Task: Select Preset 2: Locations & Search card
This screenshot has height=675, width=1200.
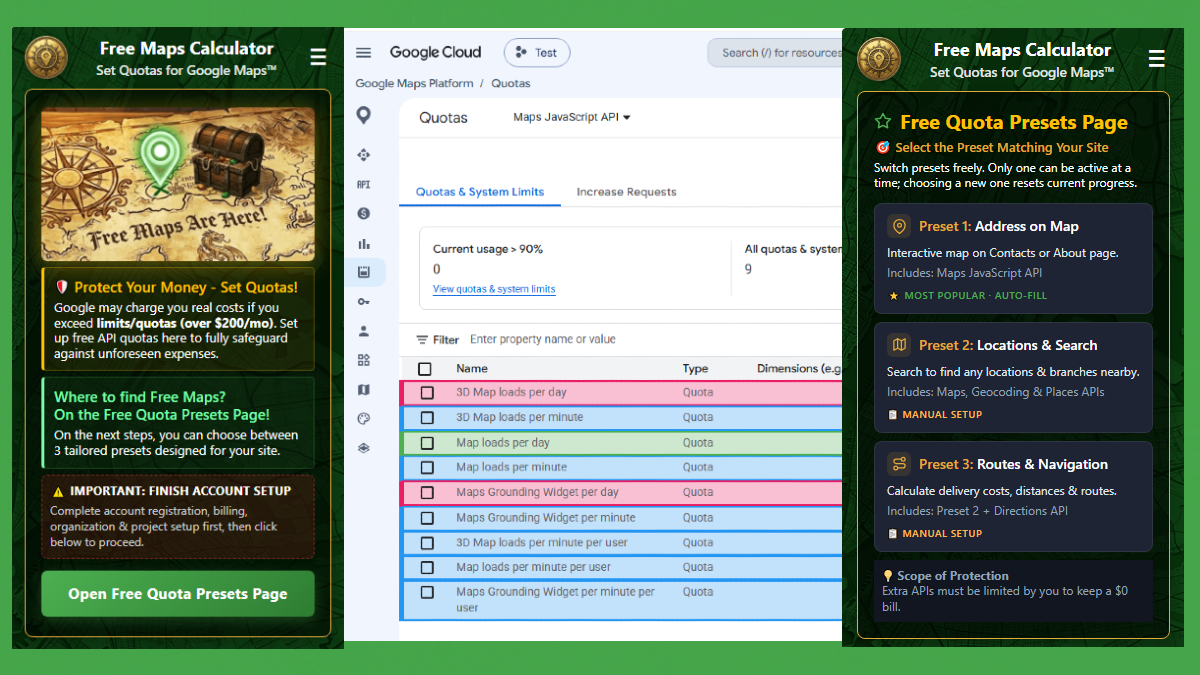Action: 1013,378
